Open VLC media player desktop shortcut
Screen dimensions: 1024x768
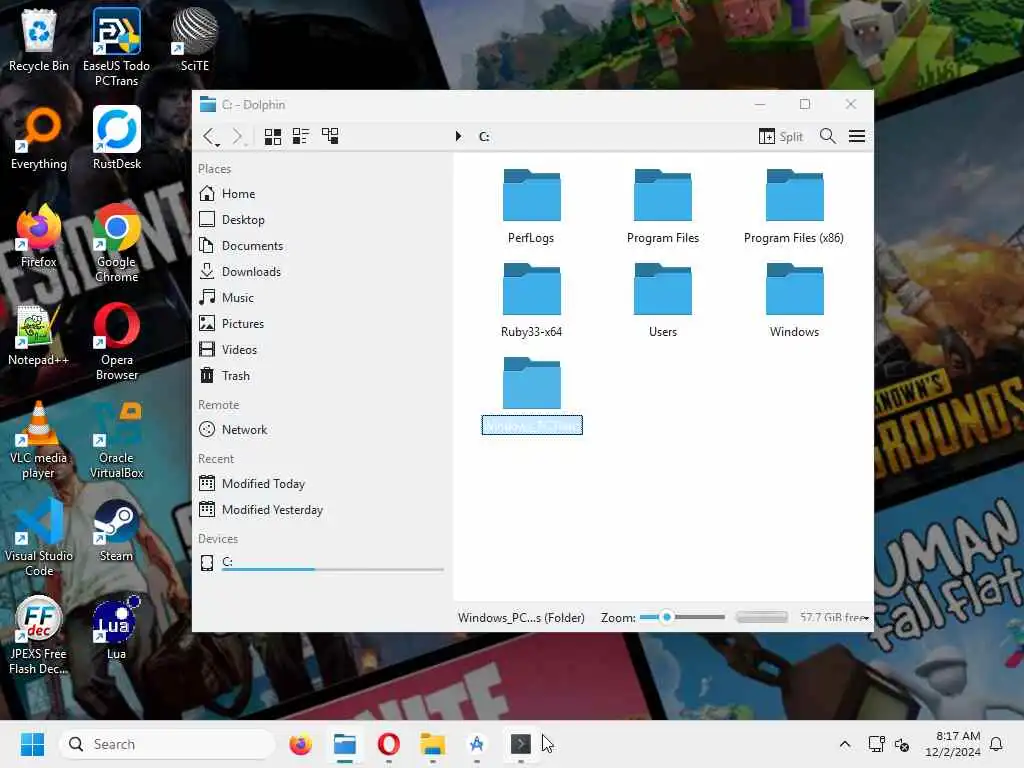[x=39, y=440]
